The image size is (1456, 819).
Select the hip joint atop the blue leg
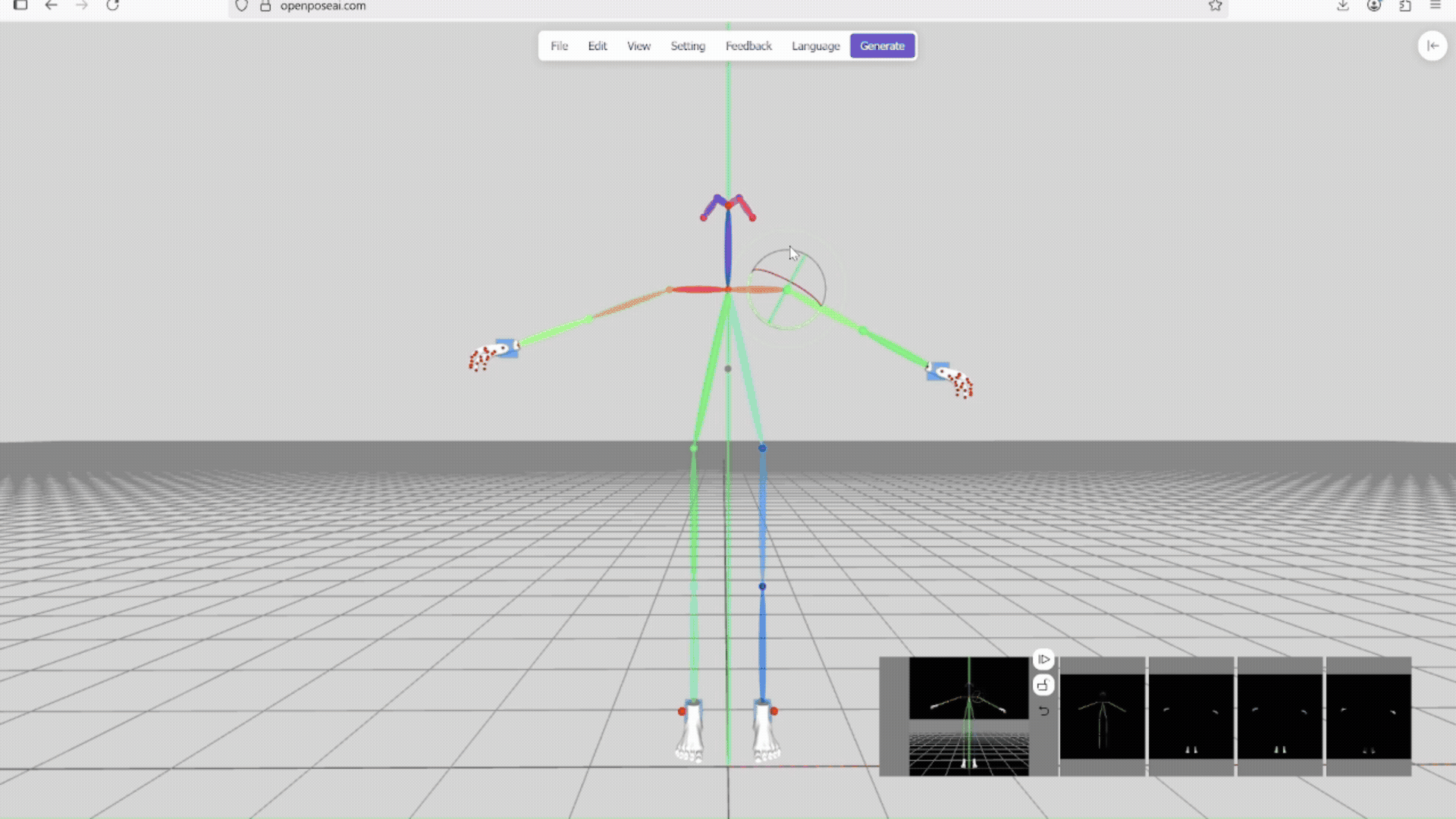tap(762, 448)
